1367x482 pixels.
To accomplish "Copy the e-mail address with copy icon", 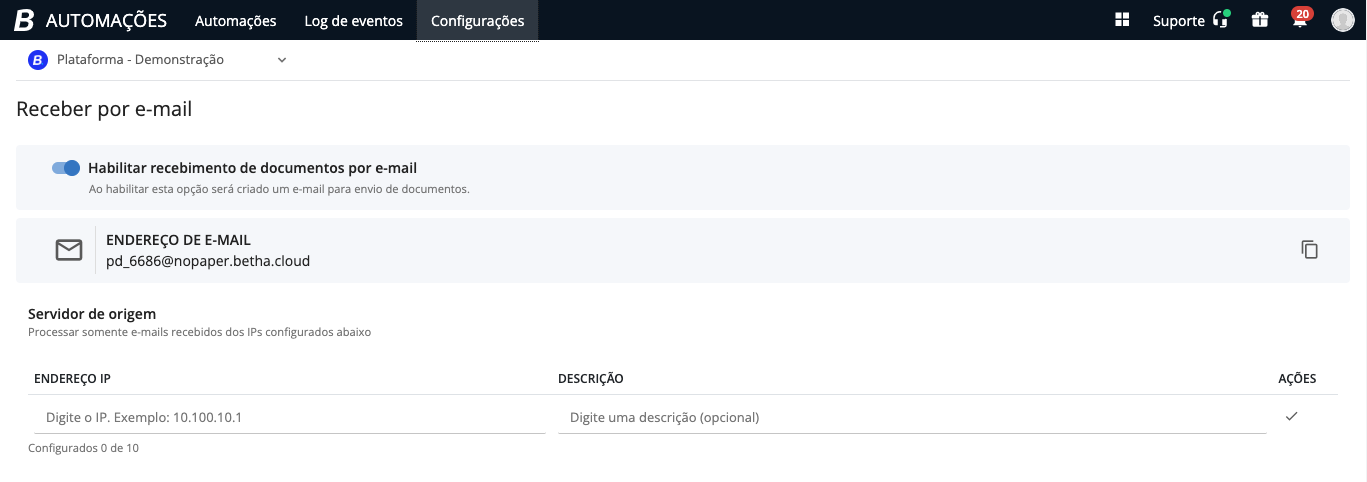I will [1309, 250].
